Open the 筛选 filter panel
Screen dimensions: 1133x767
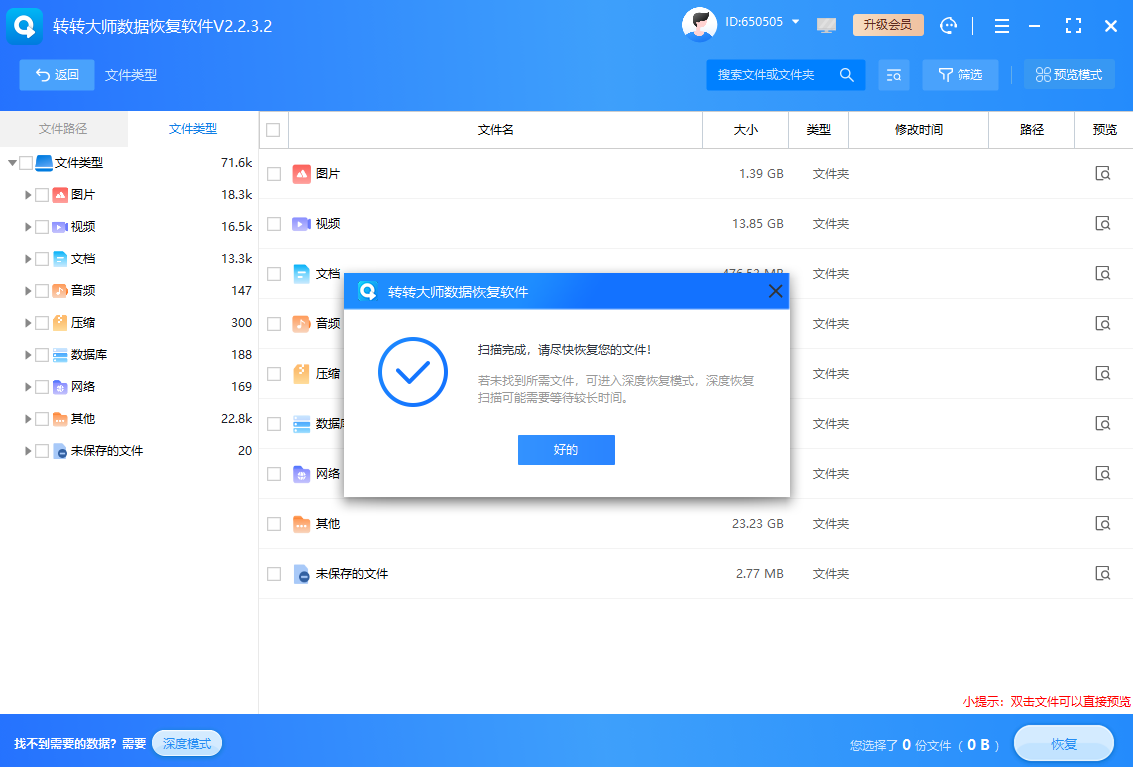click(960, 75)
